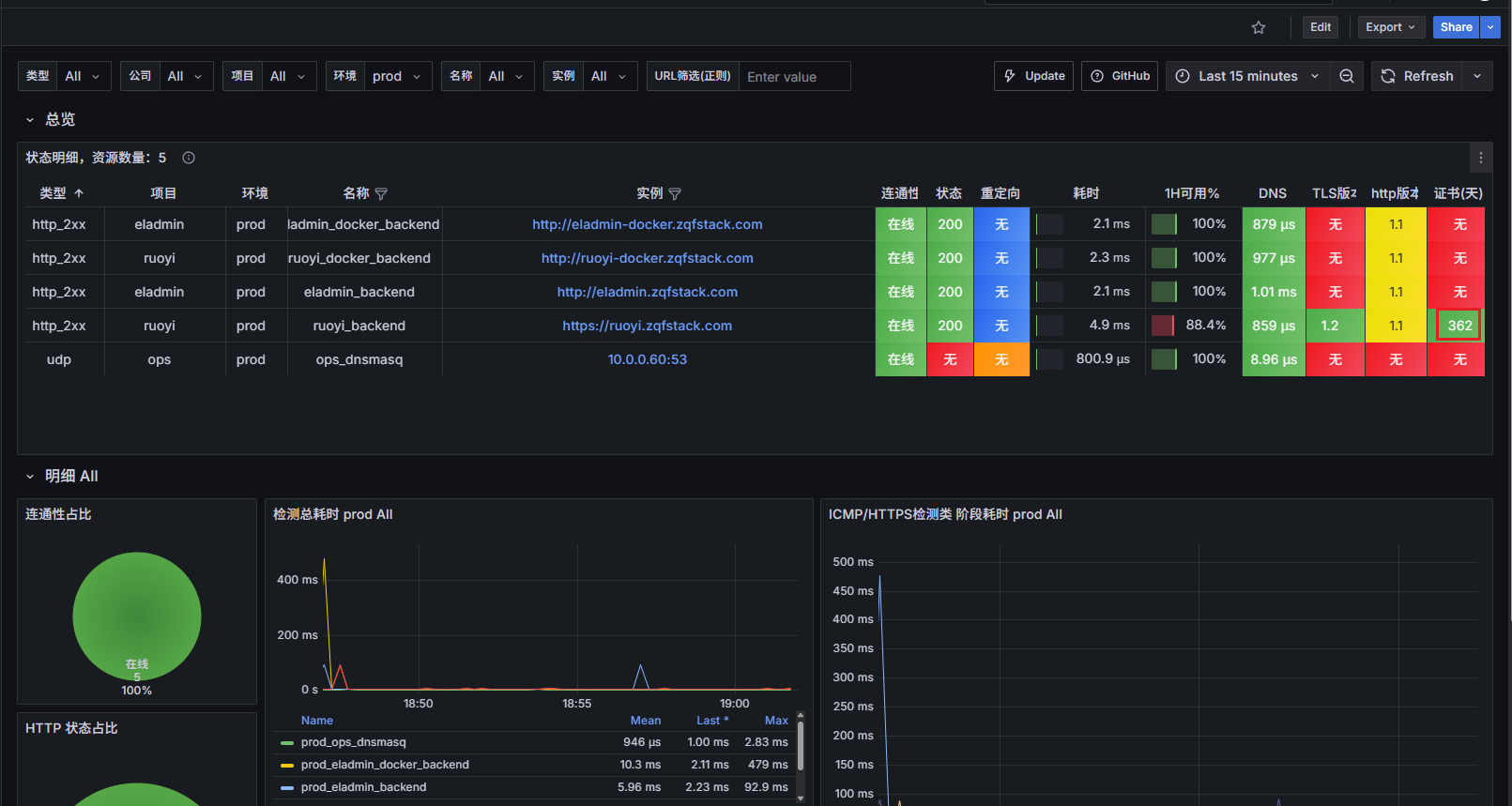Open the Last 15 minutes time picker
1512x806 pixels.
tap(1247, 76)
